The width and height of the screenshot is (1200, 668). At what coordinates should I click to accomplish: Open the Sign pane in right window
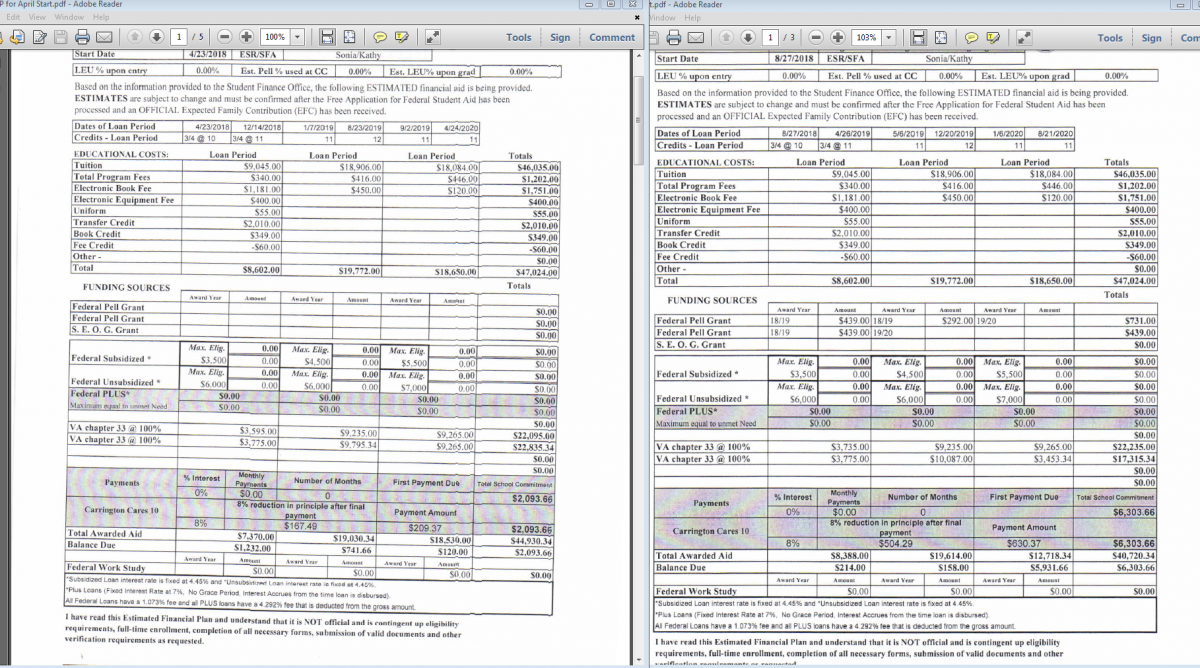click(1152, 37)
